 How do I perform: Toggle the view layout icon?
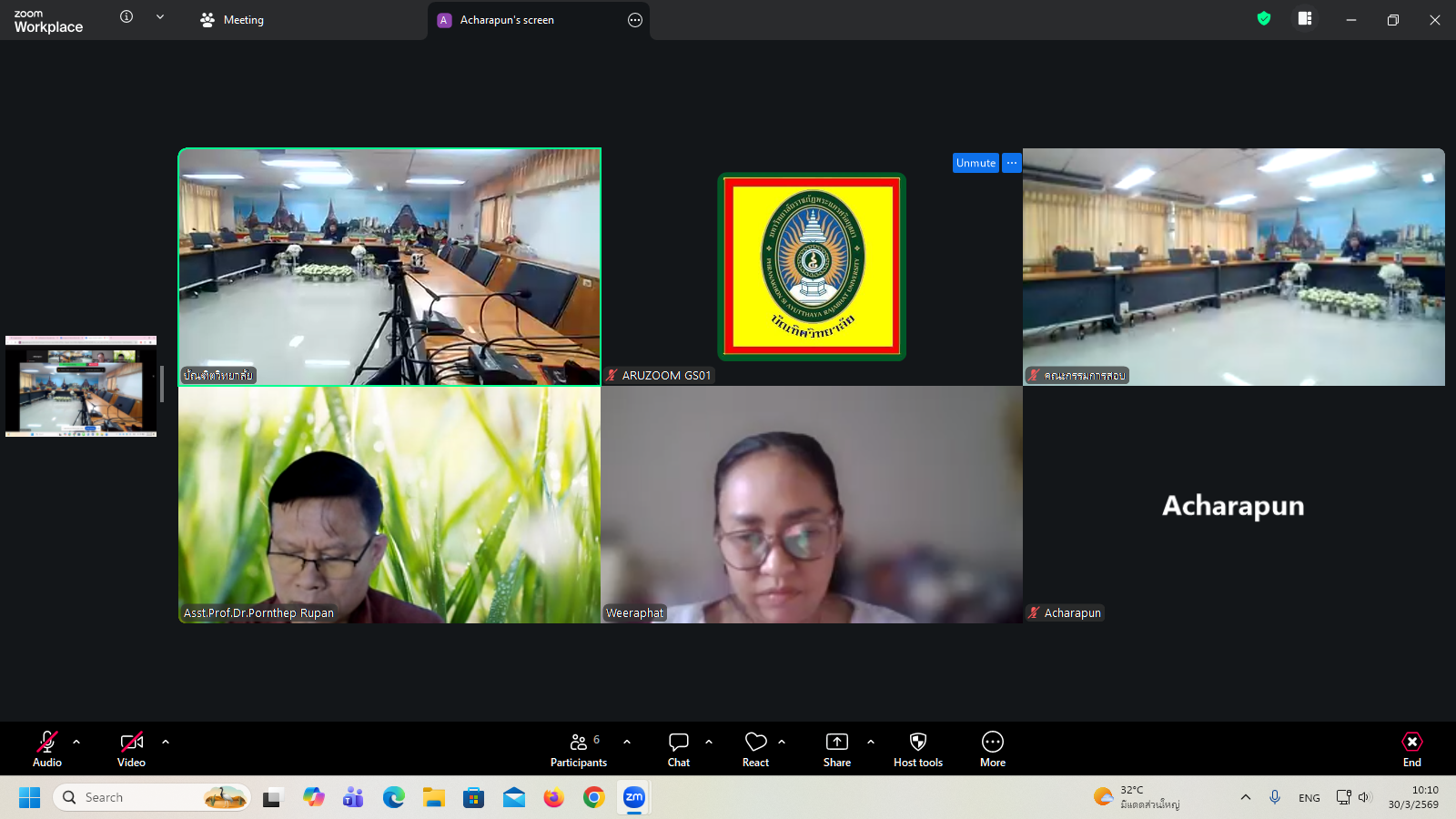[x=1305, y=19]
